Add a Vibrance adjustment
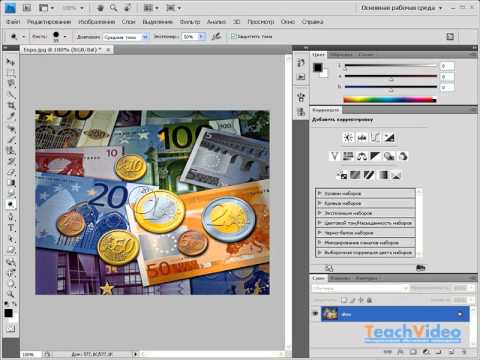The image size is (480, 360). click(x=335, y=156)
